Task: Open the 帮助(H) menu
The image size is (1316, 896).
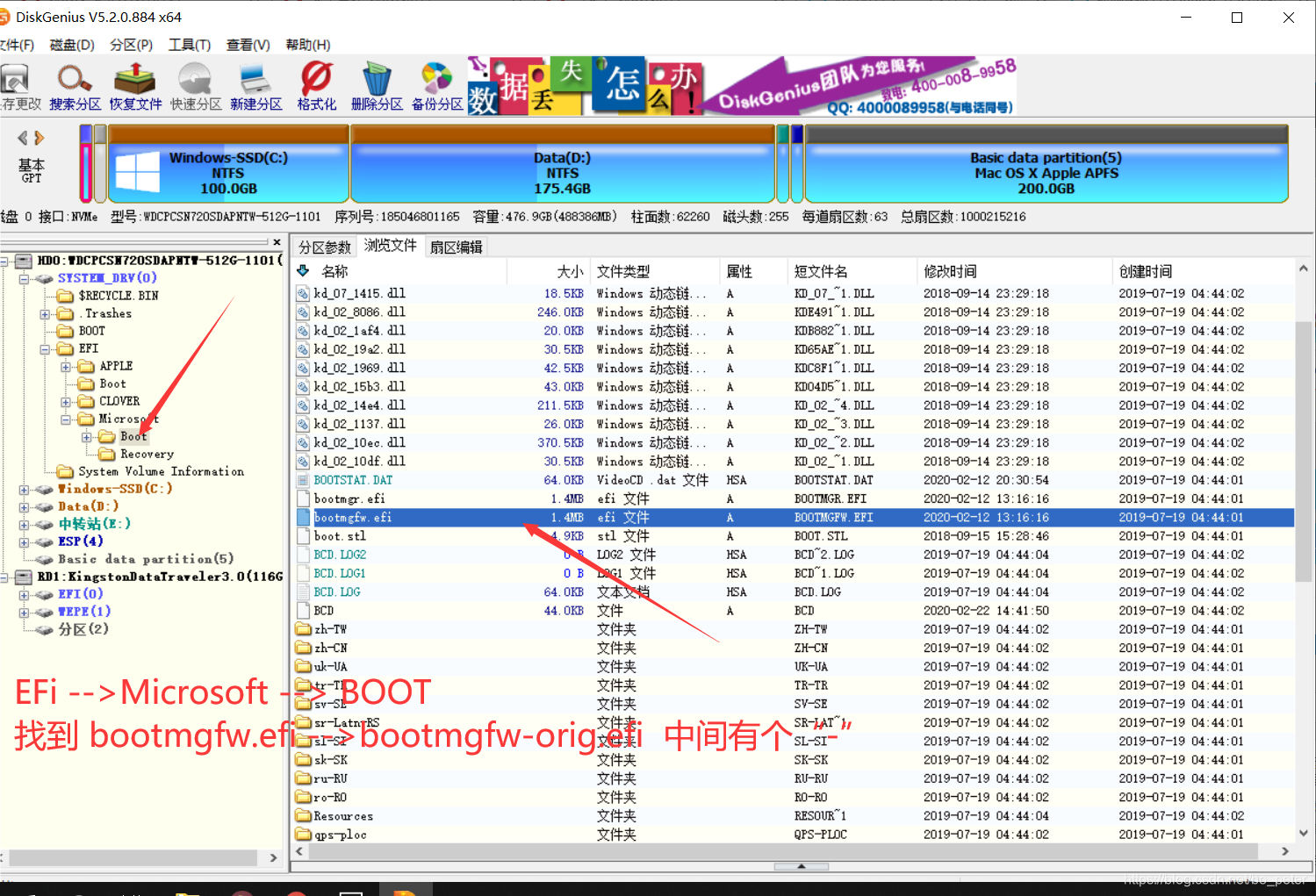Action: 308,45
